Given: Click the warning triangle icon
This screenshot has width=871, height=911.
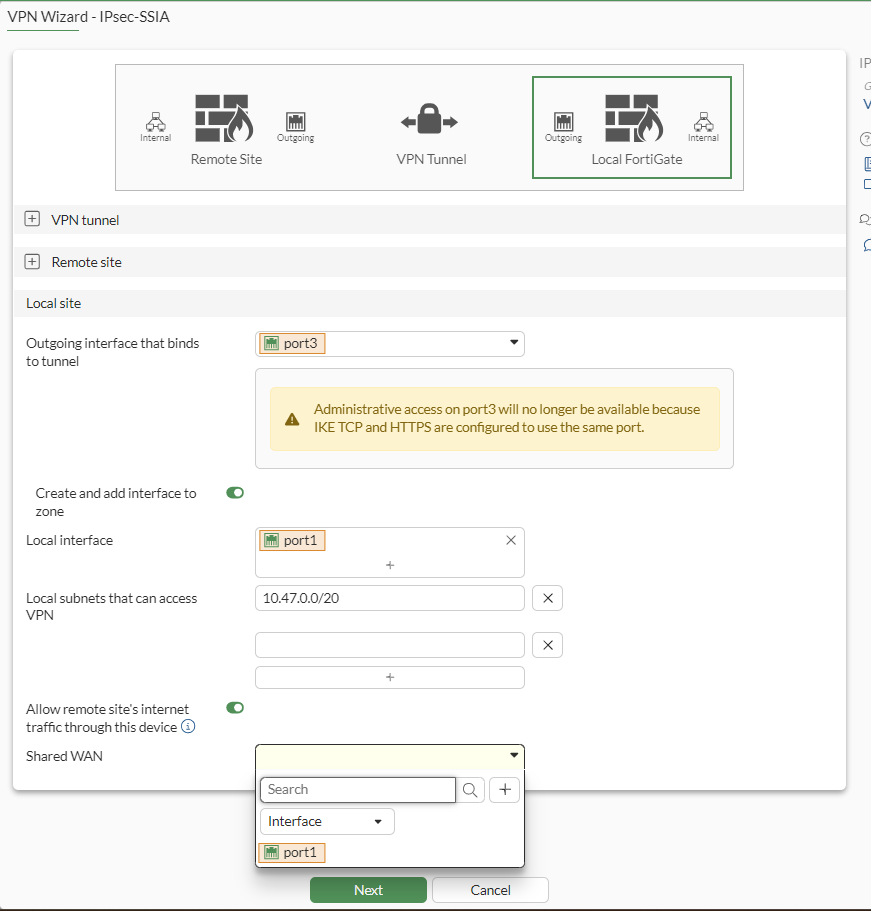Looking at the screenshot, I should 292,419.
